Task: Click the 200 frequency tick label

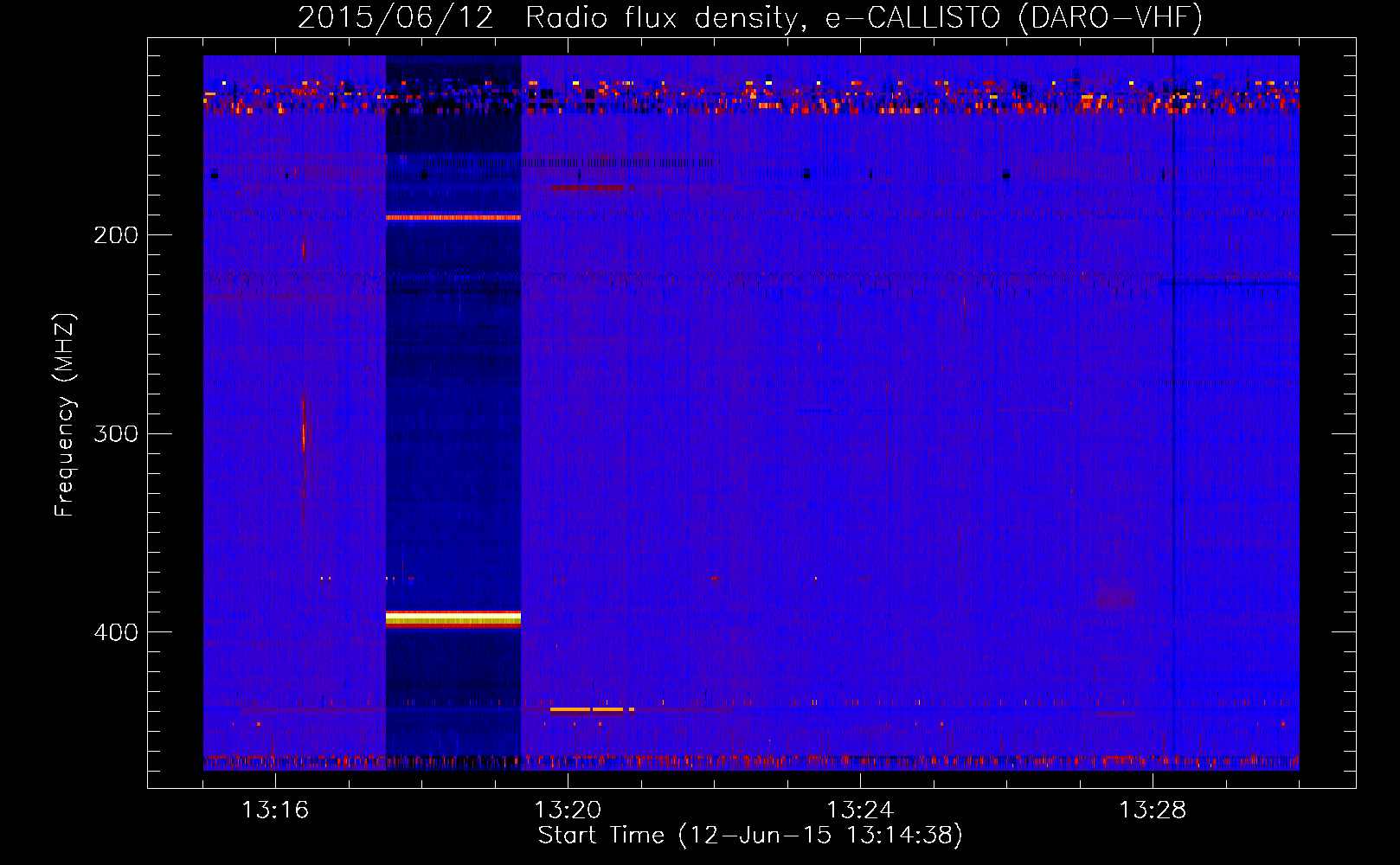Action: pos(116,235)
